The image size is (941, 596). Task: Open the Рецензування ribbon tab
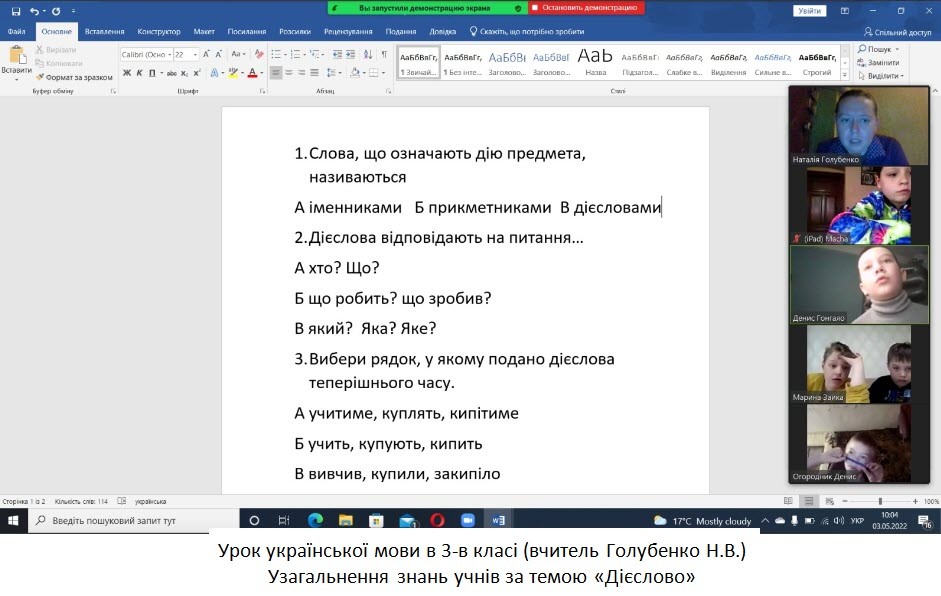347,31
